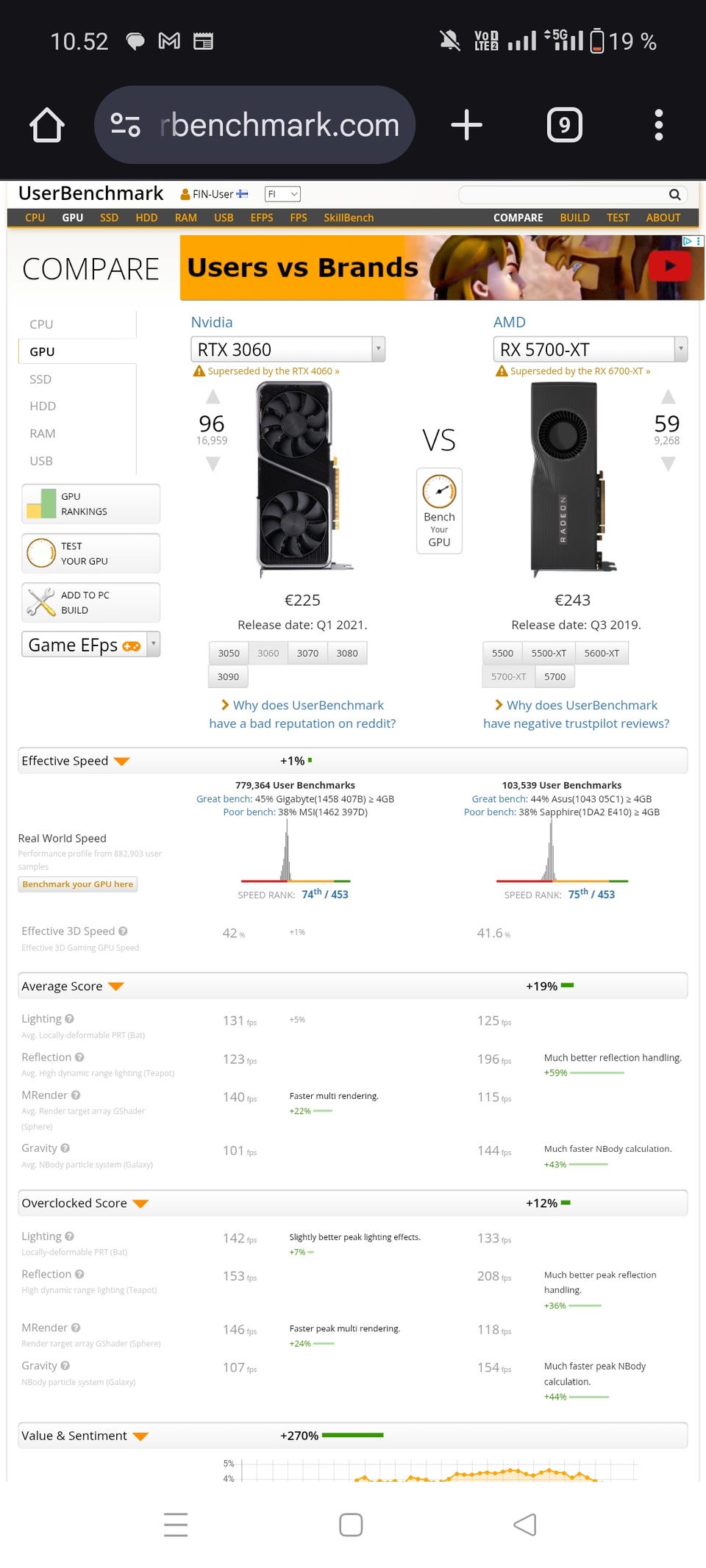Image resolution: width=706 pixels, height=1568 pixels.
Task: Tap the browser home icon
Action: [47, 125]
